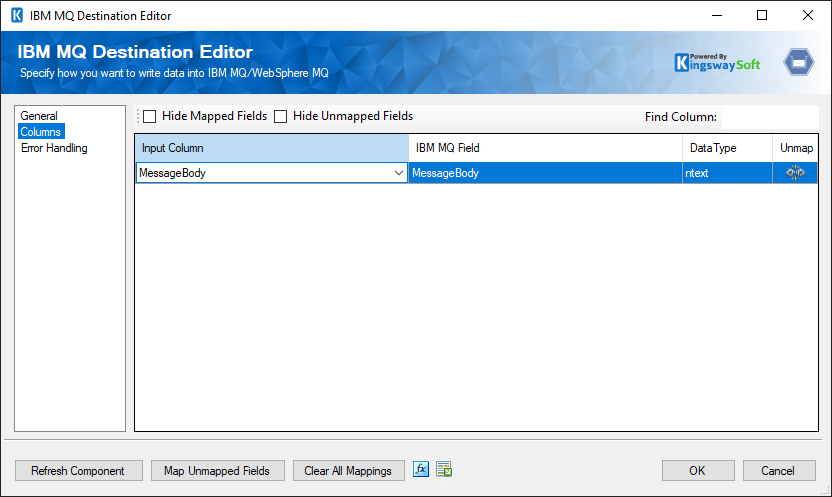This screenshot has height=497, width=832.
Task: Close the editor window
Action: (x=808, y=15)
